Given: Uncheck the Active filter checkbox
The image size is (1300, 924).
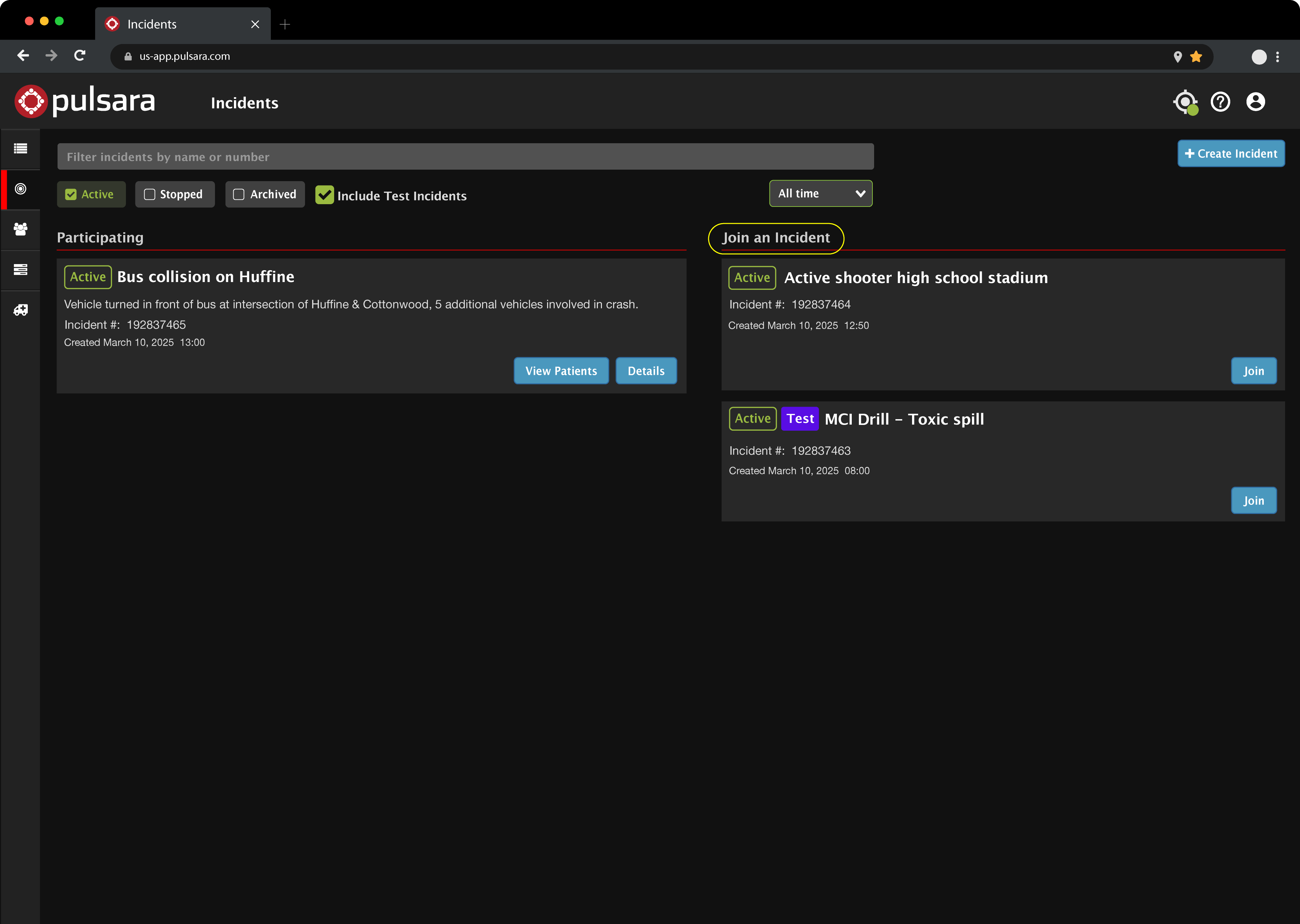Looking at the screenshot, I should coord(70,194).
